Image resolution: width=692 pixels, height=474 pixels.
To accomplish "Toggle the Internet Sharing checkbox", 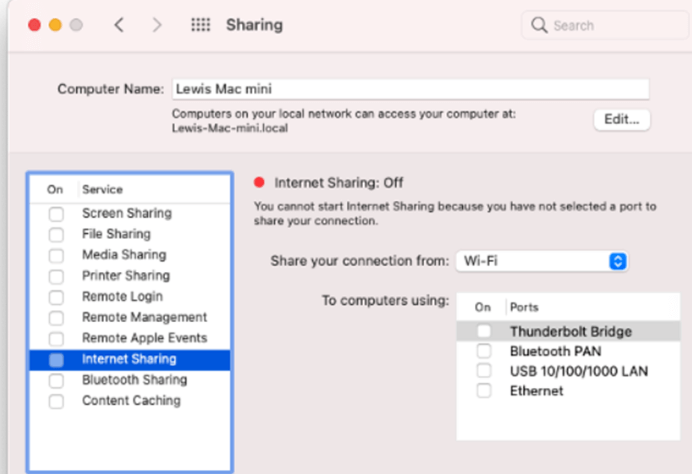I will (x=56, y=360).
